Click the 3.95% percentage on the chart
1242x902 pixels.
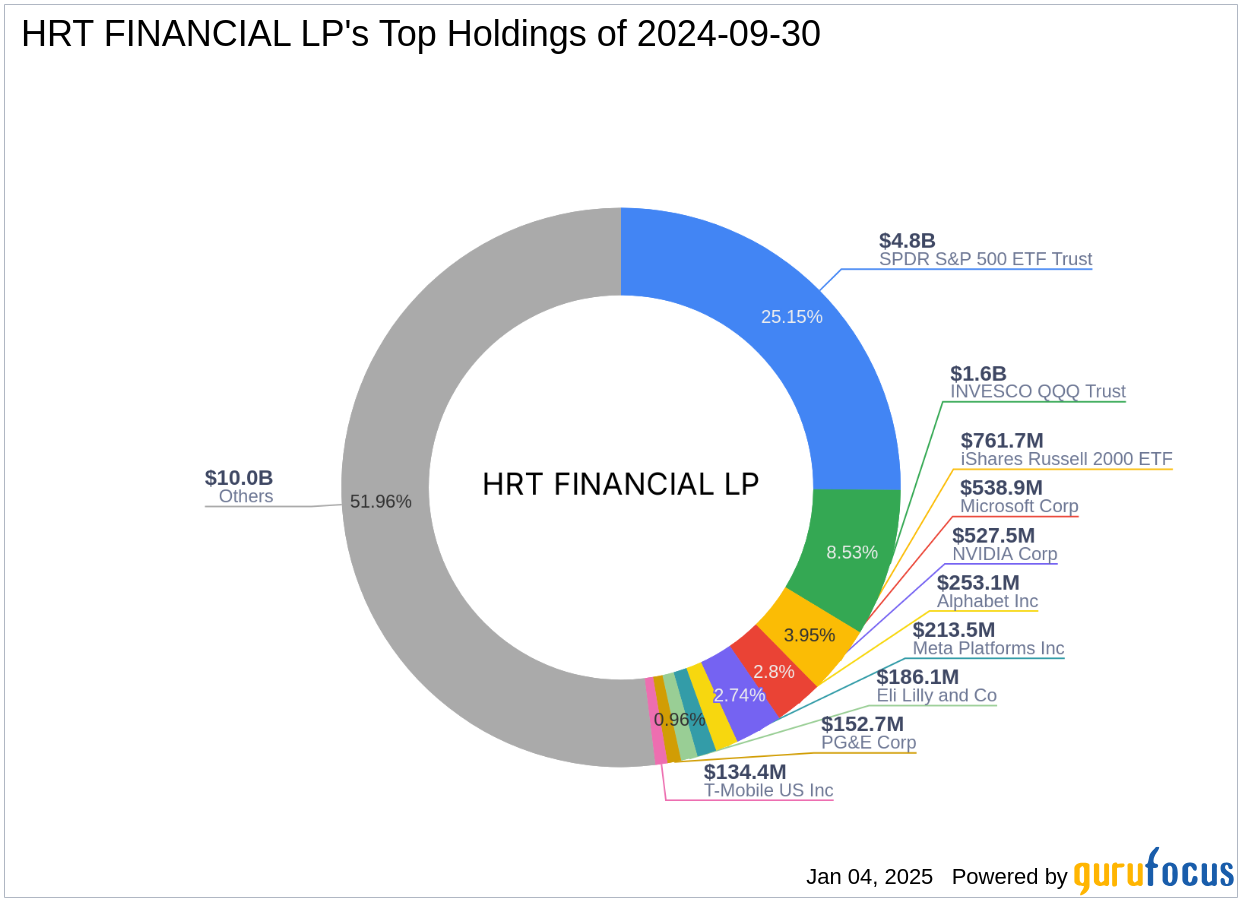click(809, 635)
